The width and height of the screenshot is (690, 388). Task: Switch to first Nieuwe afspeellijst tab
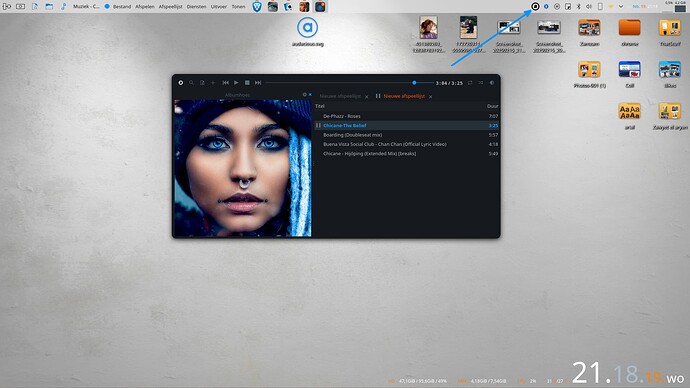tap(340, 96)
